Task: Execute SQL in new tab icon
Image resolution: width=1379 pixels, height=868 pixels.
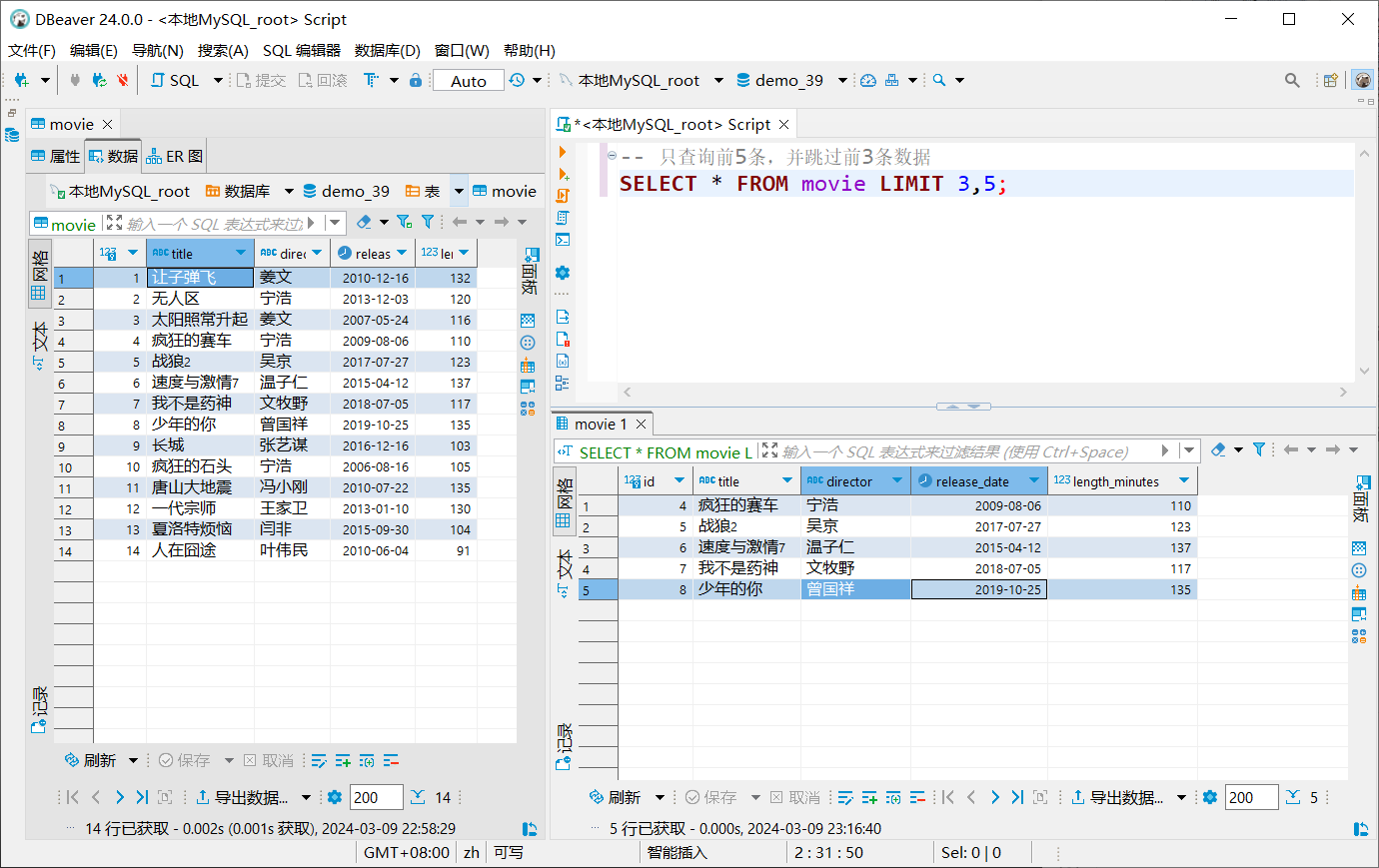Action: (563, 174)
